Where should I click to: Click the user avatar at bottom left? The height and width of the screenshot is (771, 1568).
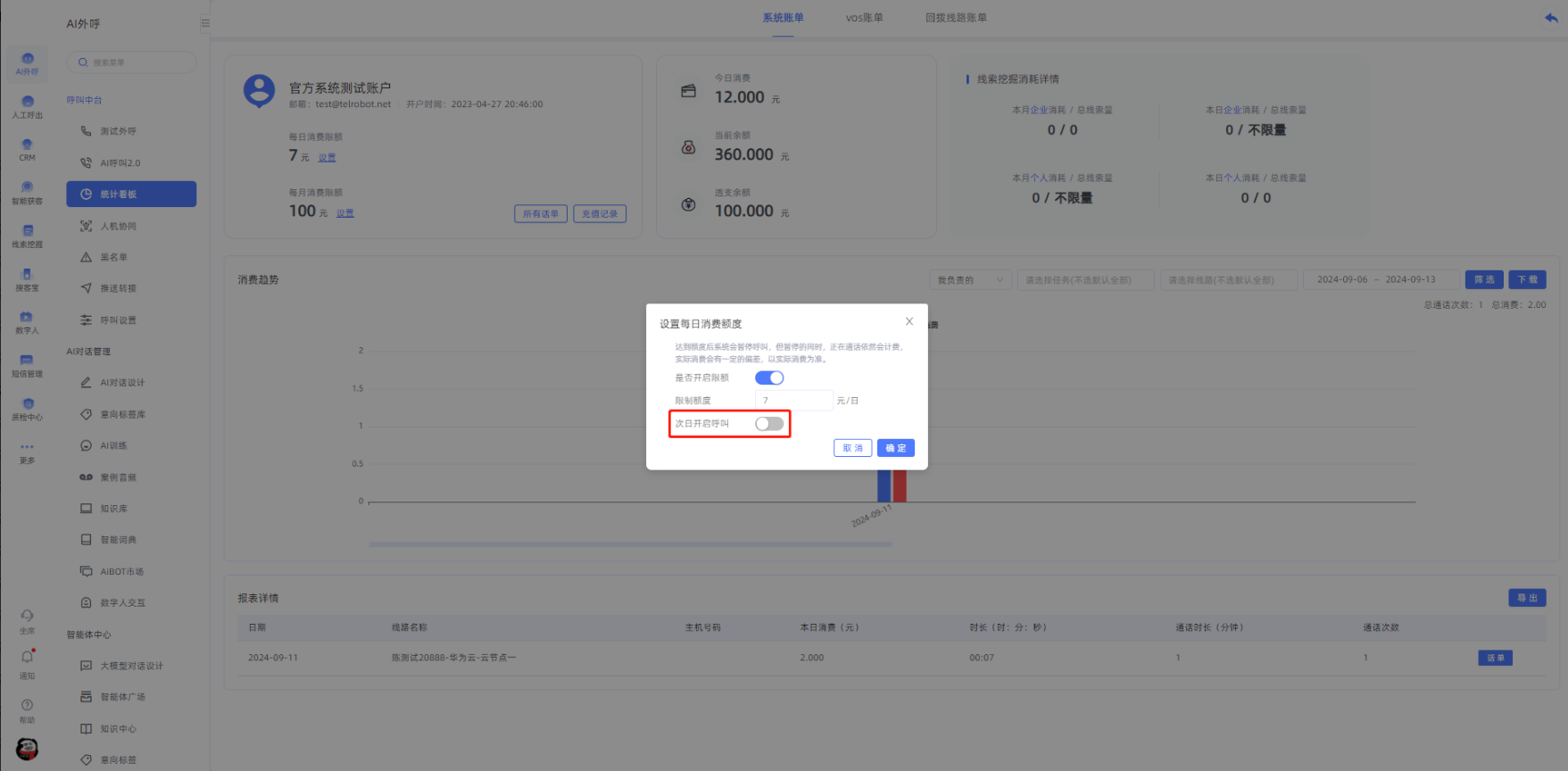point(27,749)
